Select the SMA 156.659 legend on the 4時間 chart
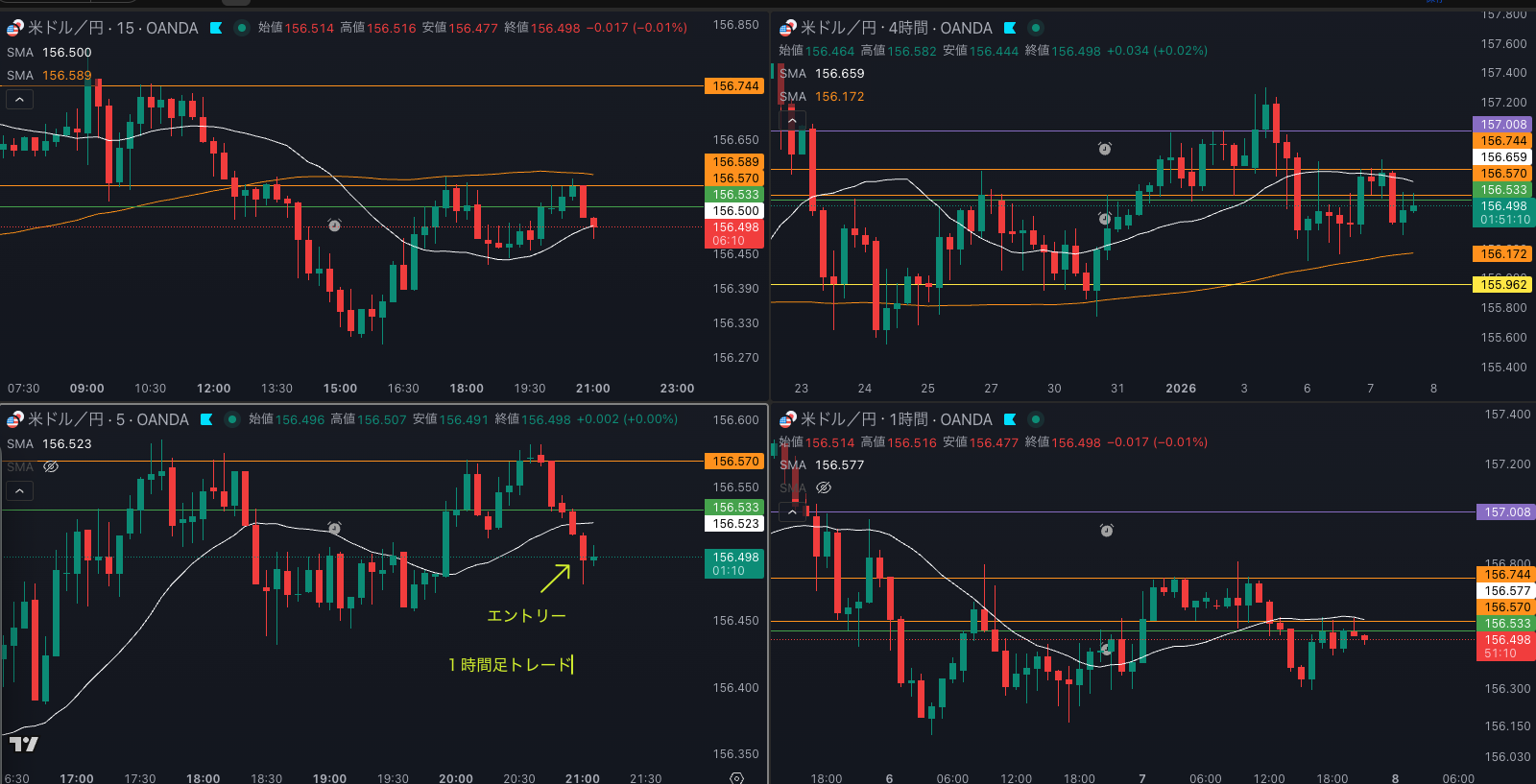 click(x=822, y=74)
